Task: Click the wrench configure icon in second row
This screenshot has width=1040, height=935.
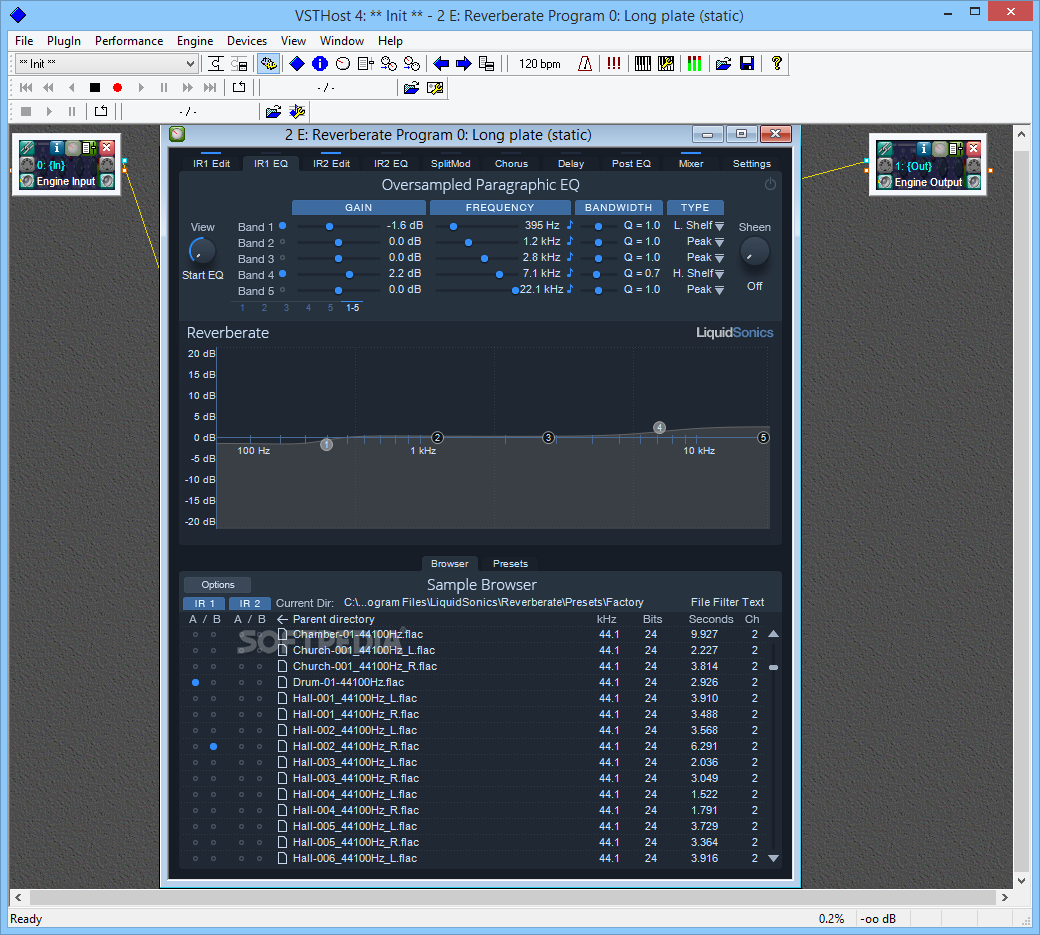Action: point(435,88)
